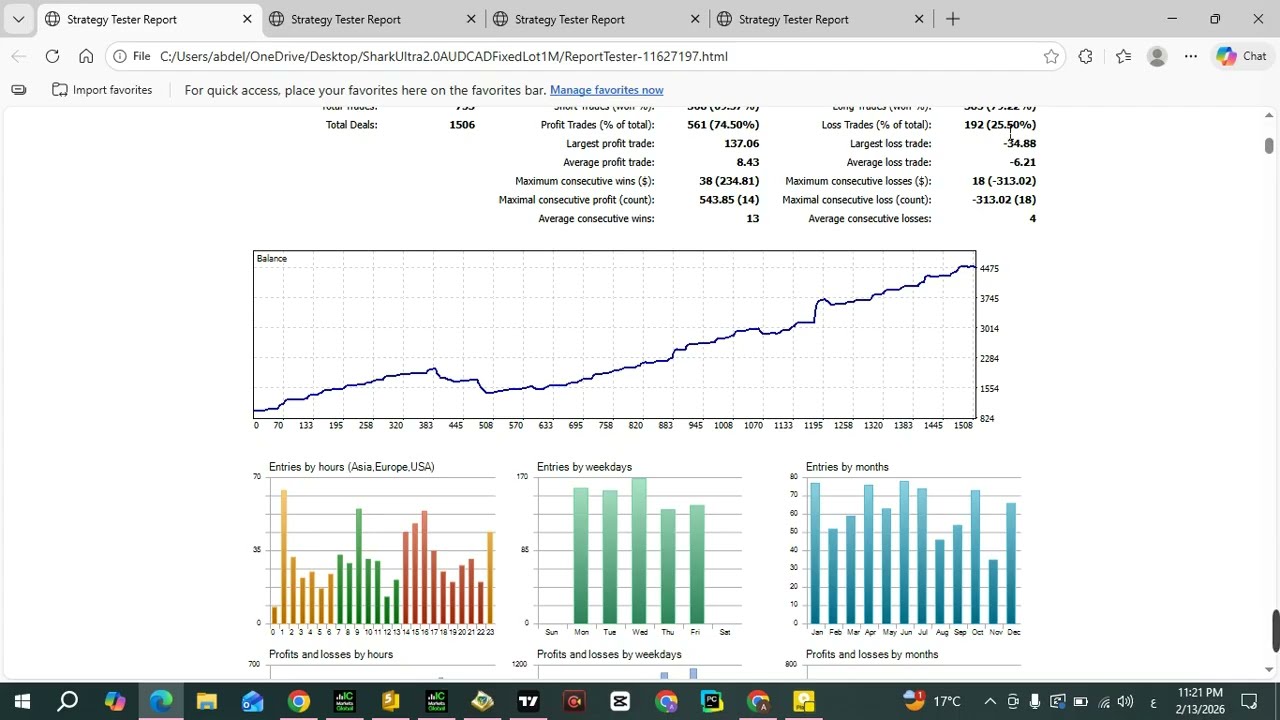Image resolution: width=1280 pixels, height=720 pixels.
Task: Open the Extensions puzzle icon
Action: pyautogui.click(x=1085, y=56)
